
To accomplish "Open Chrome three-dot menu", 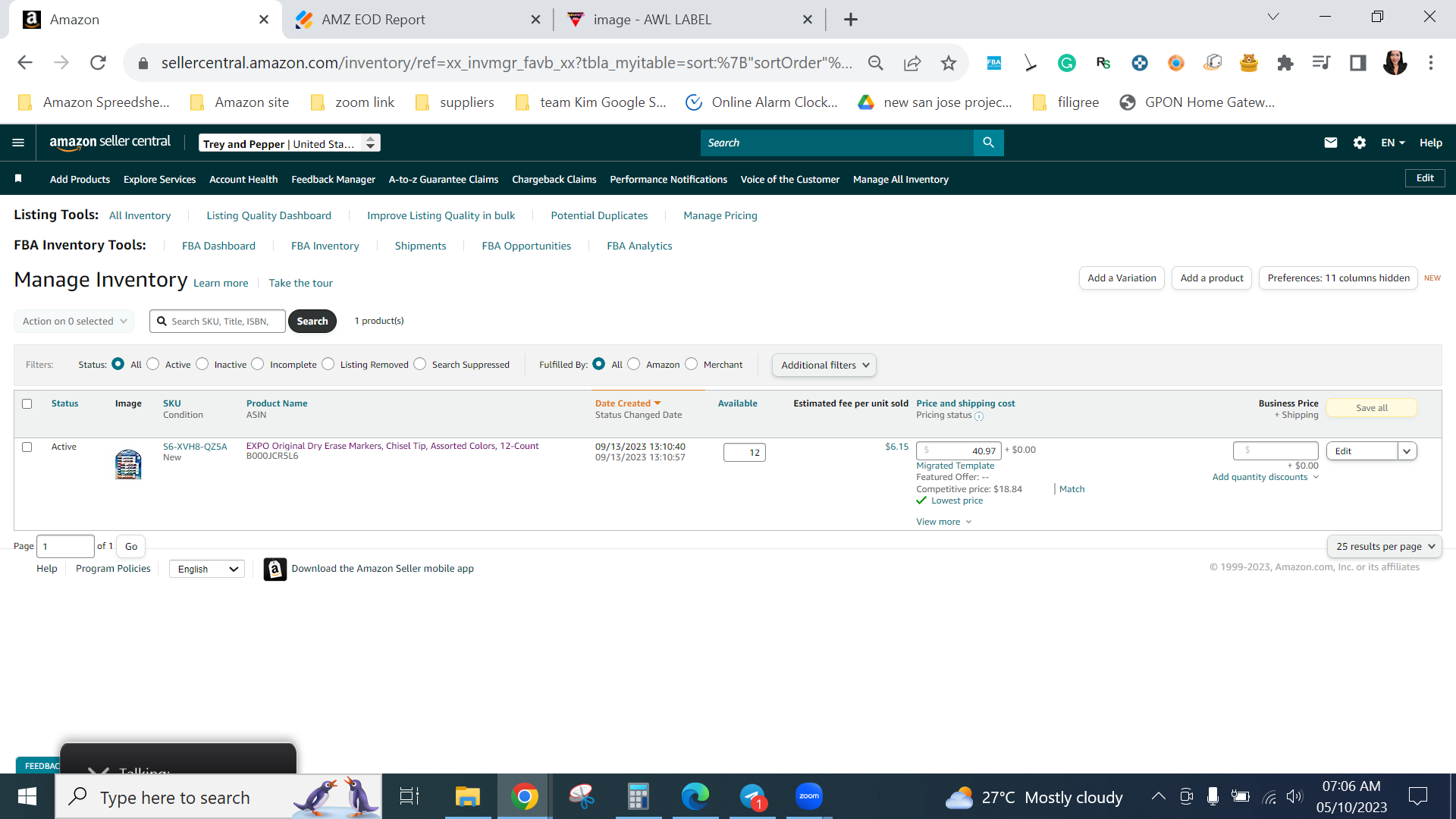I will coord(1431,63).
